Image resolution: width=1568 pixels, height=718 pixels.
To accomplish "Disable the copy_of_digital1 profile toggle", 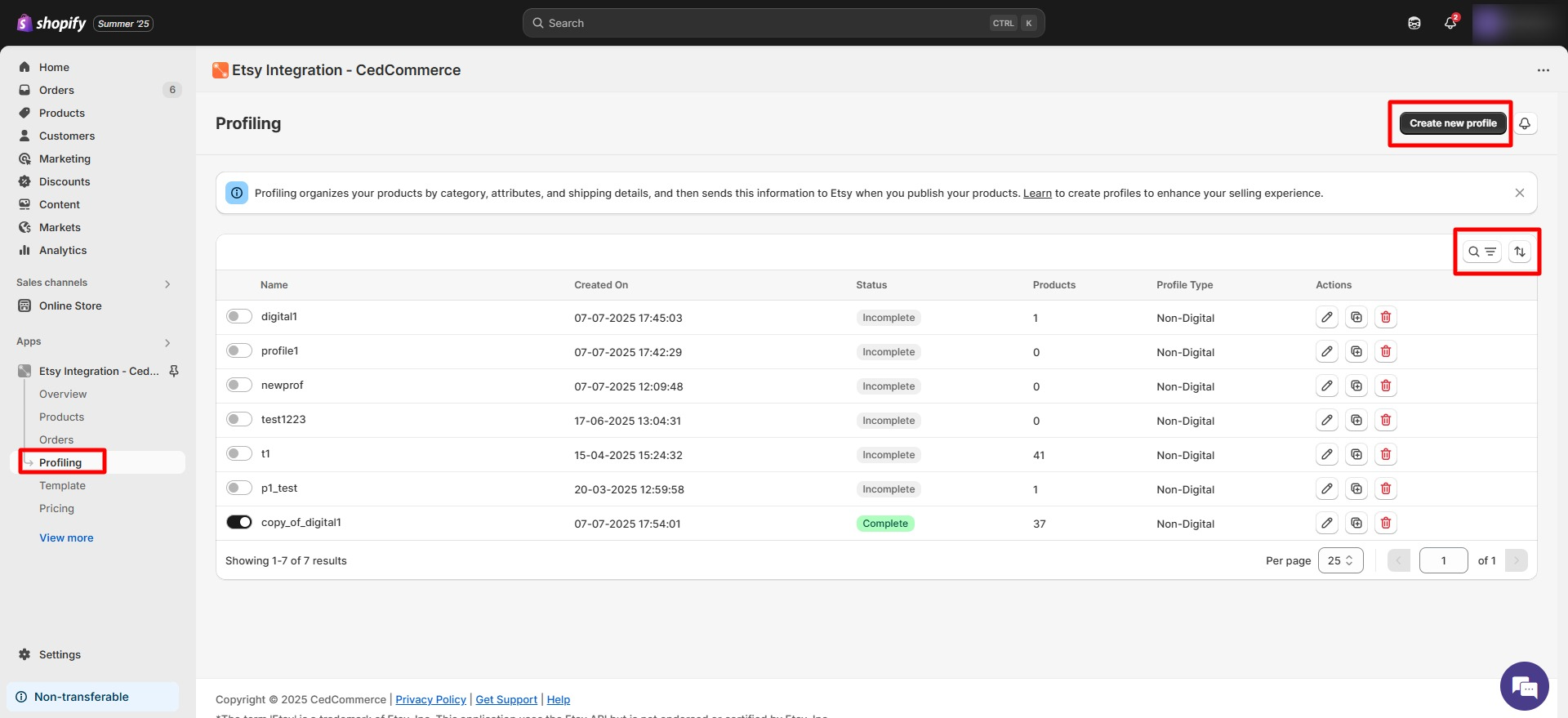I will (x=239, y=522).
